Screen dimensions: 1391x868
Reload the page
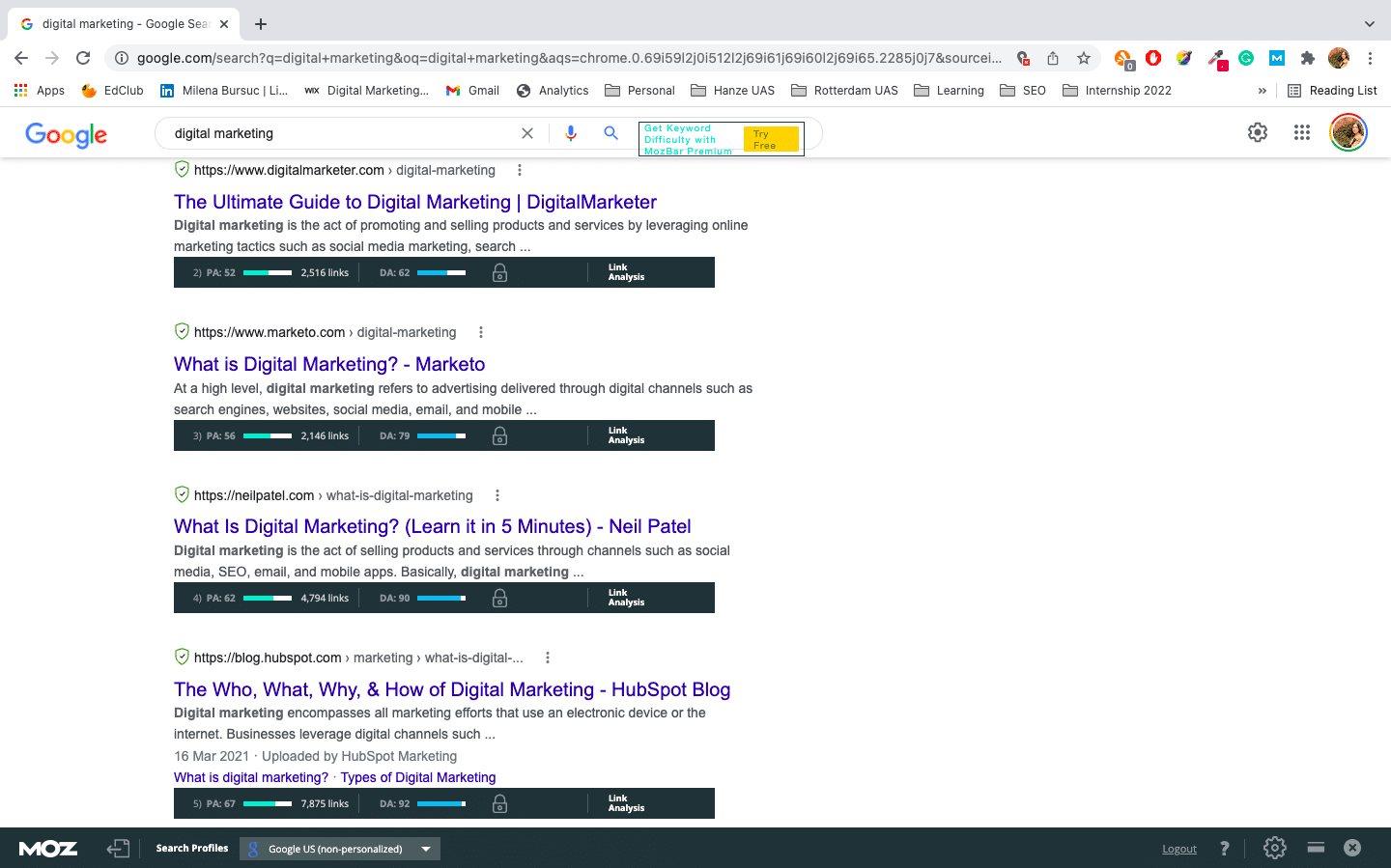(83, 58)
